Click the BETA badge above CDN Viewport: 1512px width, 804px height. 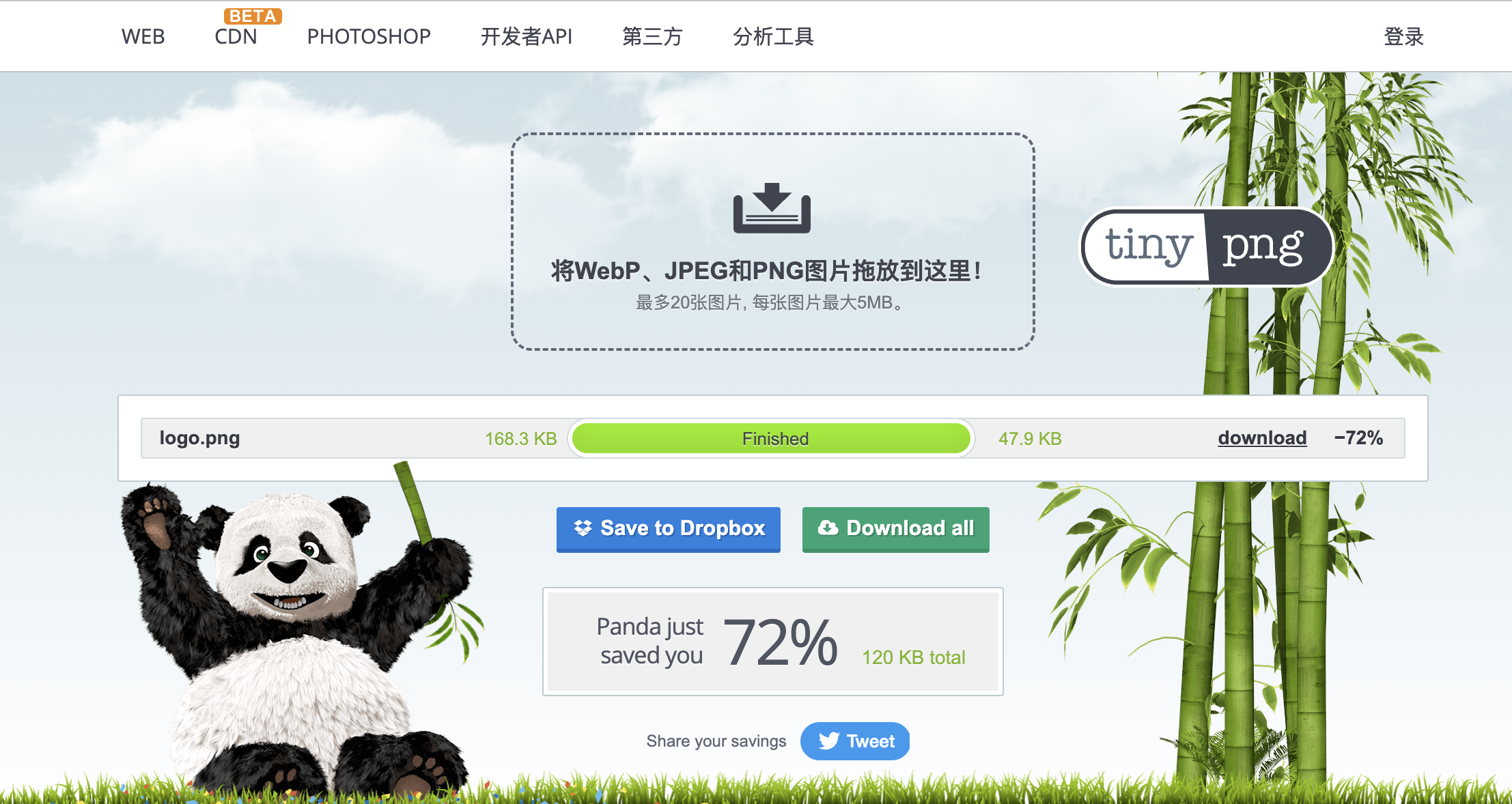click(x=253, y=16)
